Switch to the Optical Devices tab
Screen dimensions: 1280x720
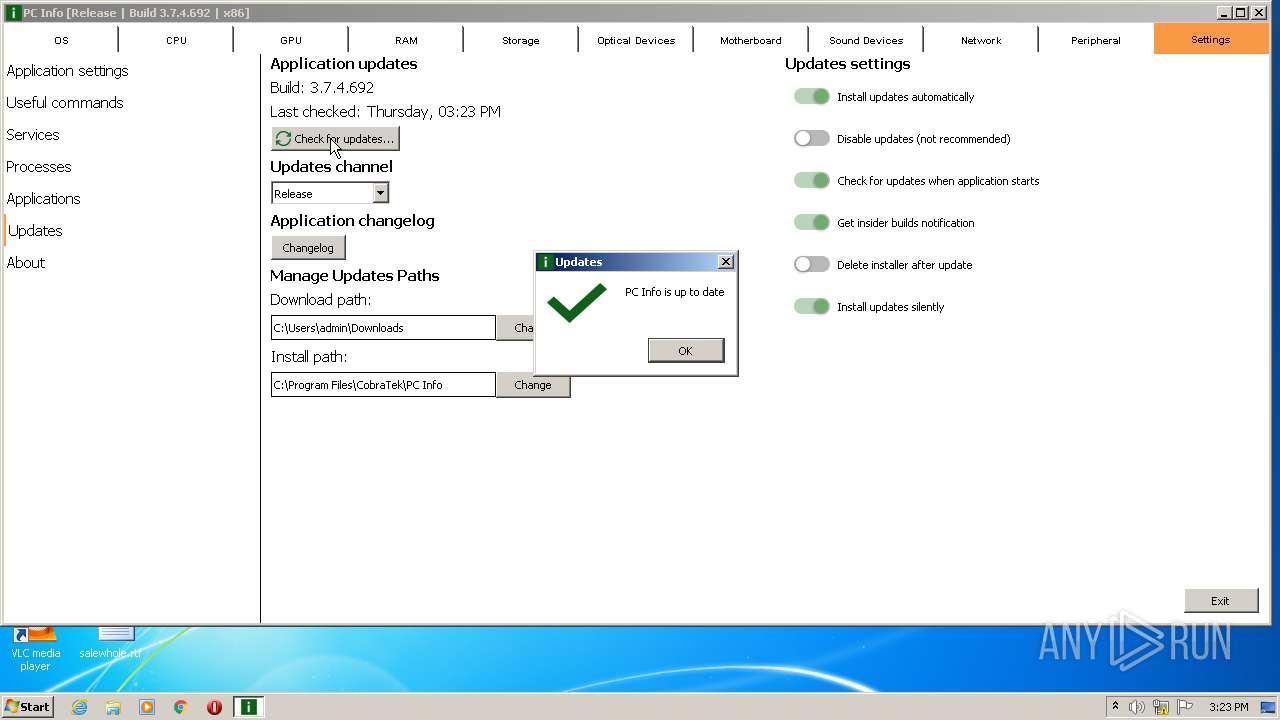(x=636, y=40)
